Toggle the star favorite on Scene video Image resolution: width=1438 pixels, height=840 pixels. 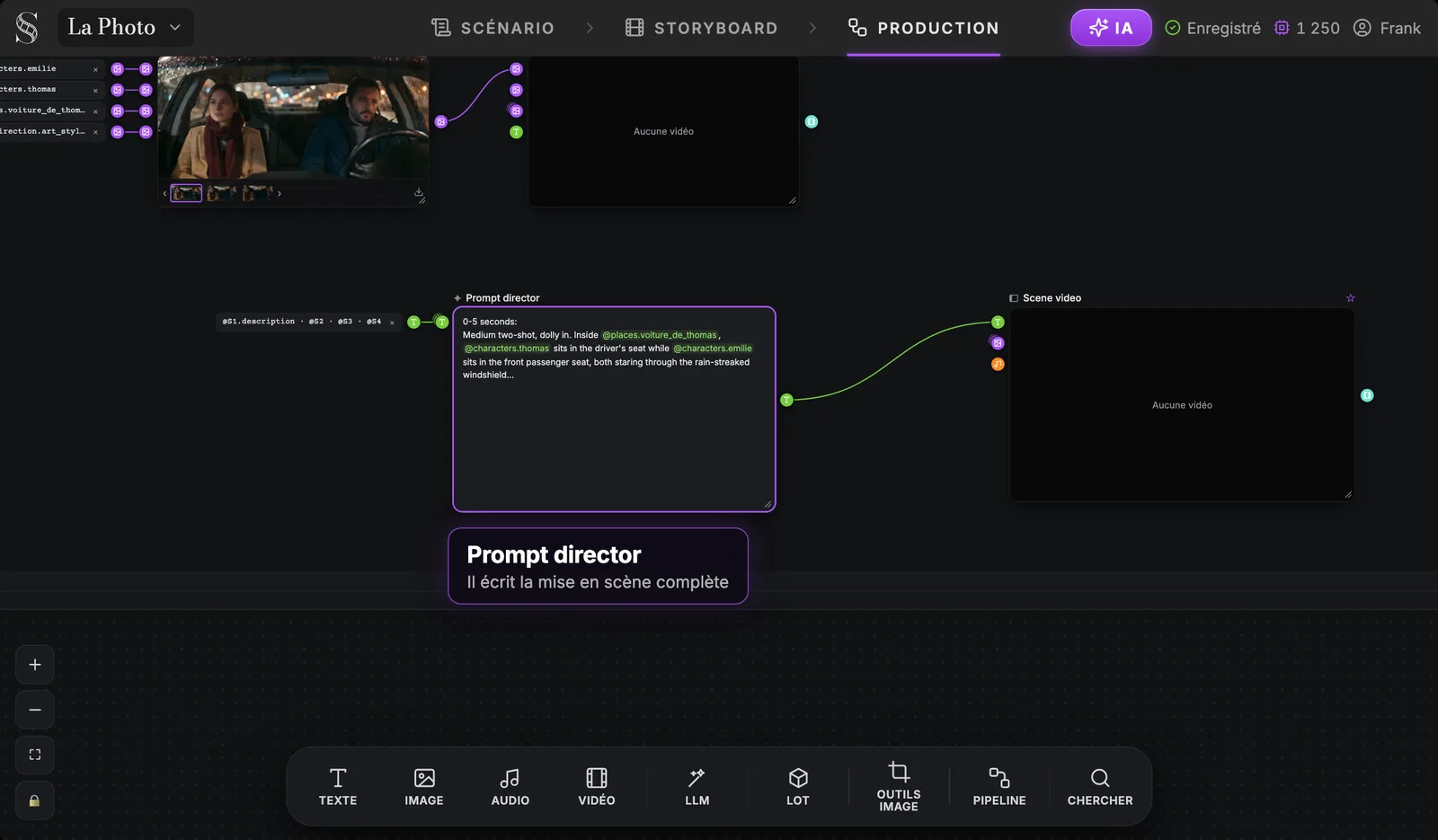coord(1350,298)
